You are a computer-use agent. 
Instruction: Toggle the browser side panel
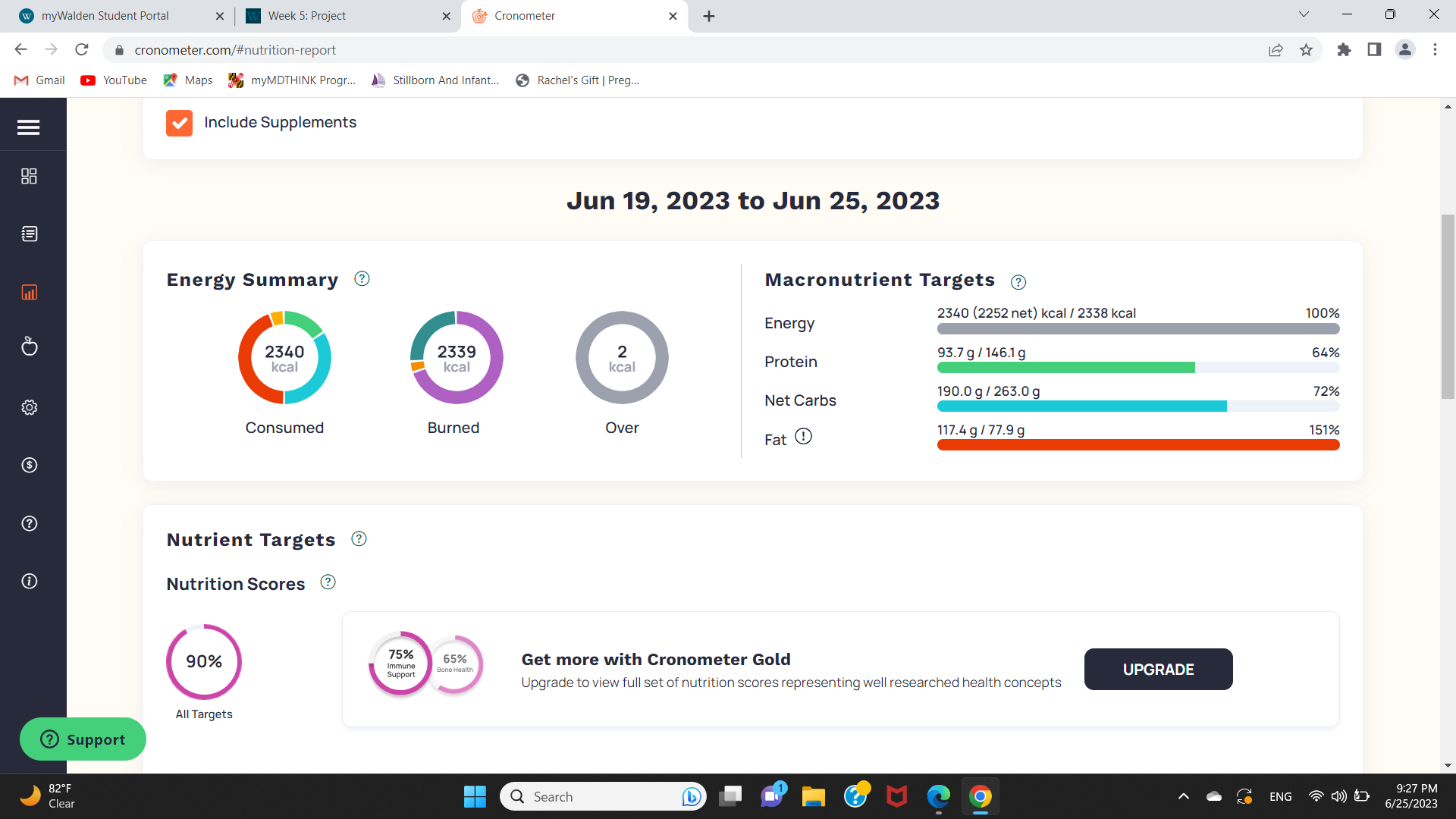tap(1374, 49)
